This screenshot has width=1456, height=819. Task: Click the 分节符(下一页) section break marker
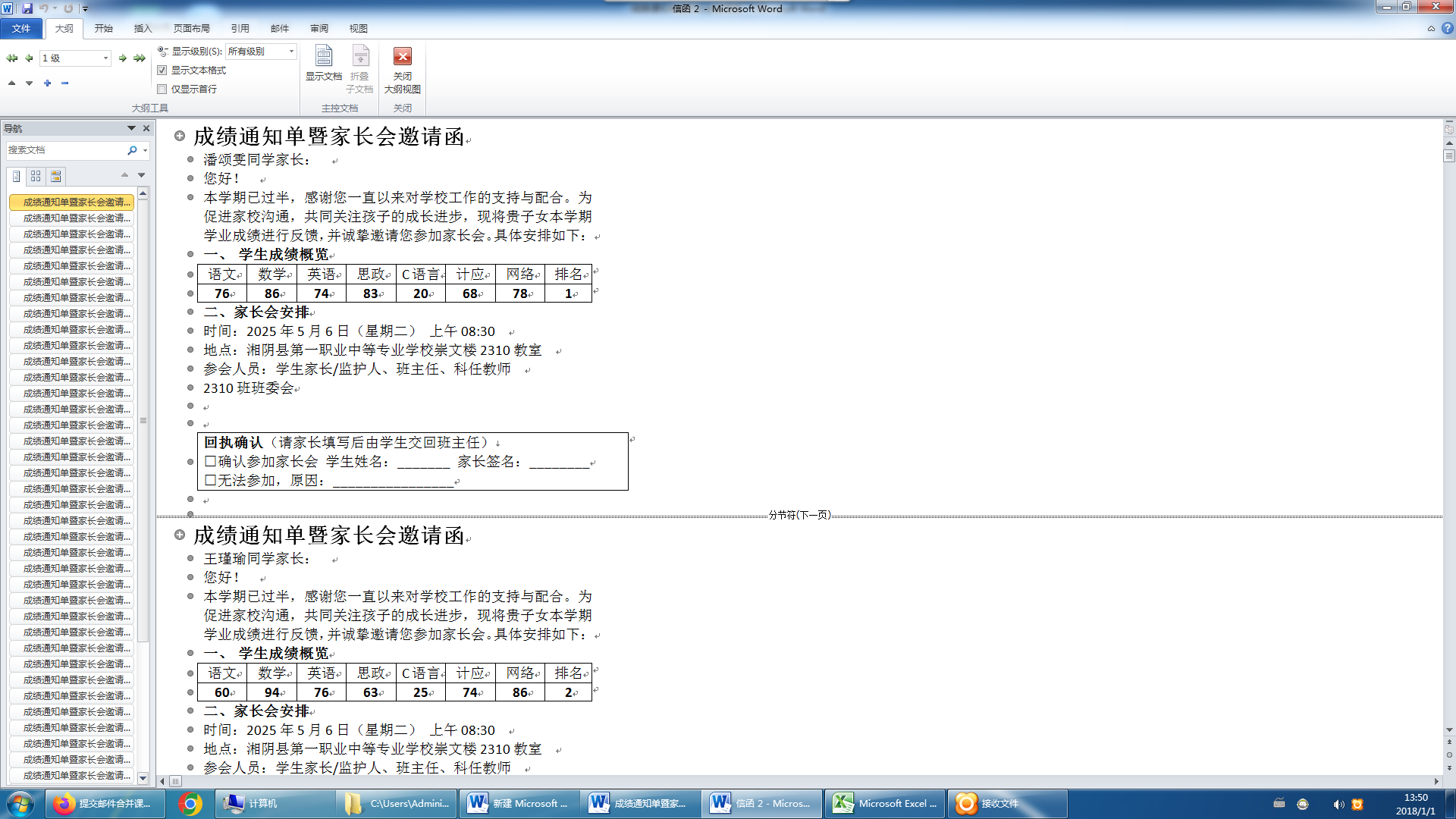coord(799,515)
